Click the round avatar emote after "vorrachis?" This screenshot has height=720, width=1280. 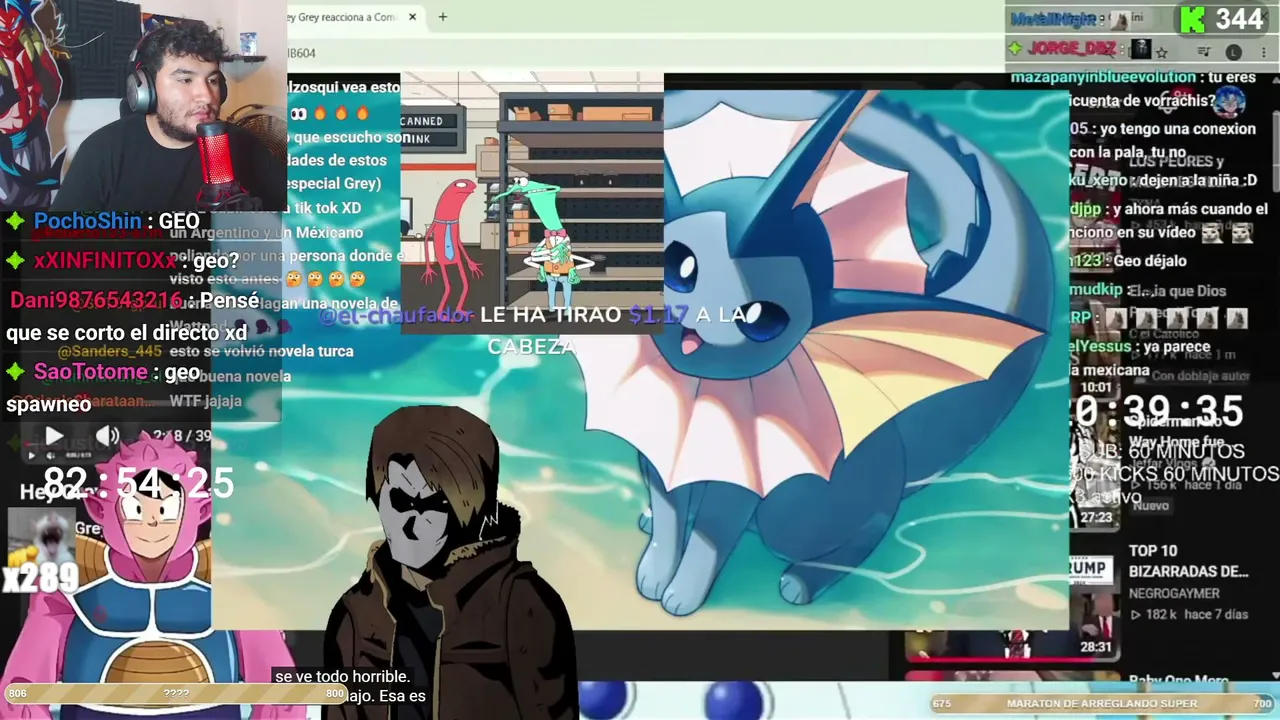1230,101
